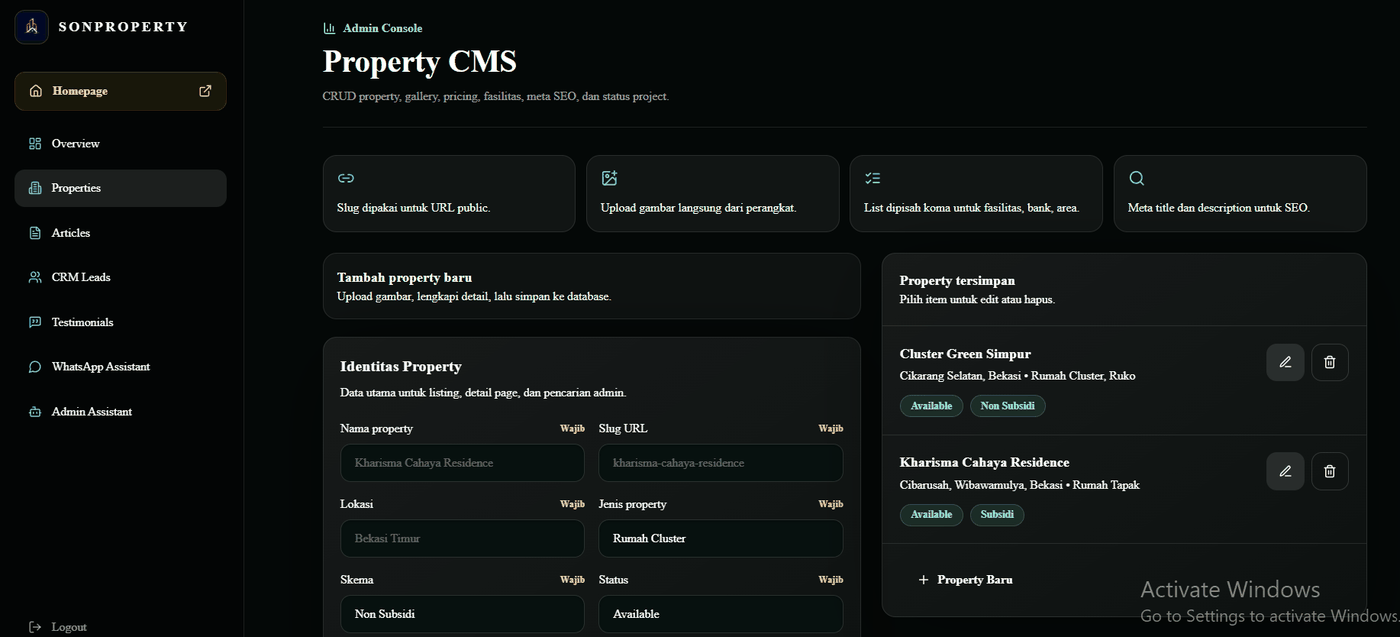Open Testimonials in sidebar

[120, 322]
